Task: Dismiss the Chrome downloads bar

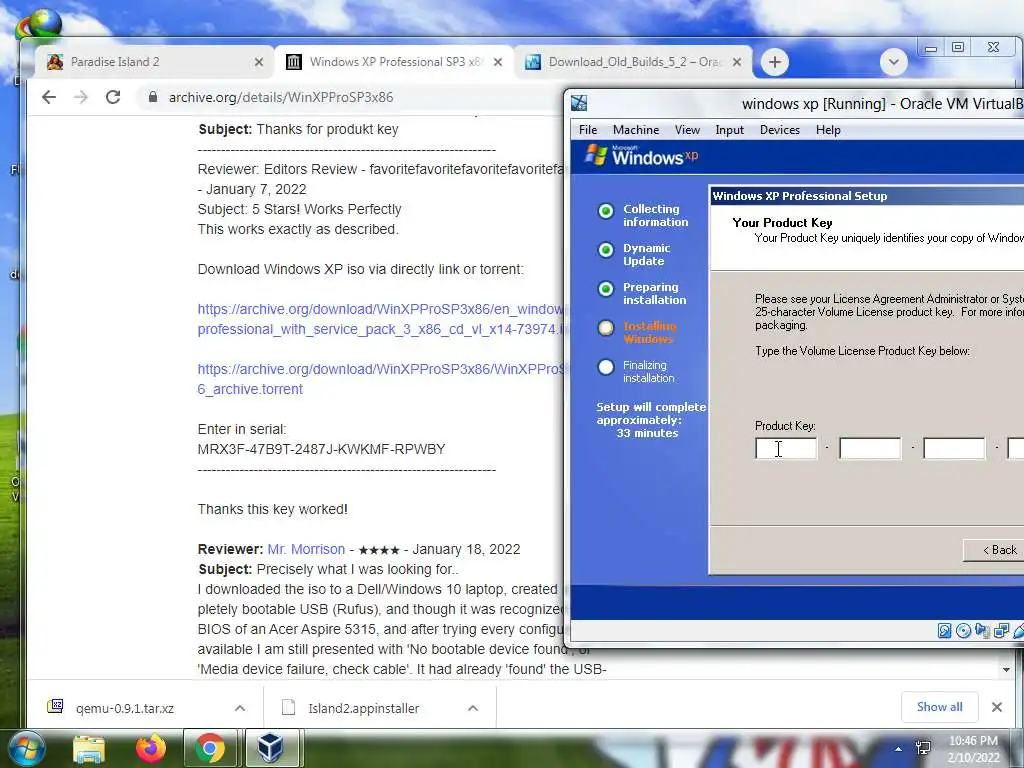Action: point(997,707)
